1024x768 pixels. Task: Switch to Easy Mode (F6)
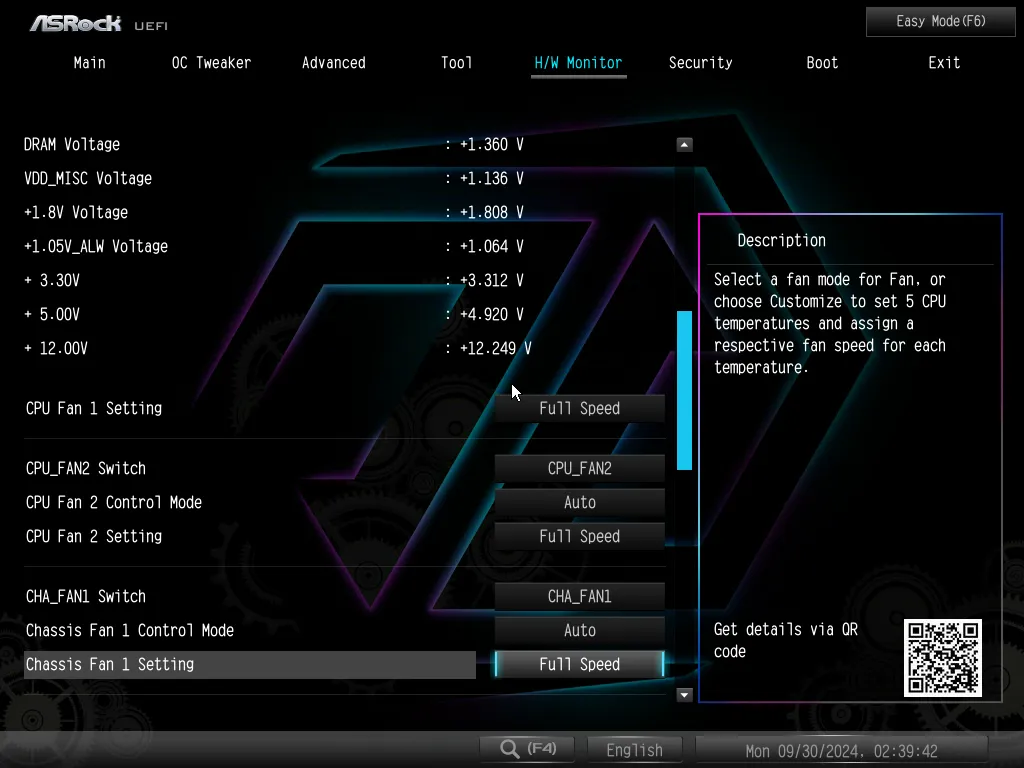(940, 22)
